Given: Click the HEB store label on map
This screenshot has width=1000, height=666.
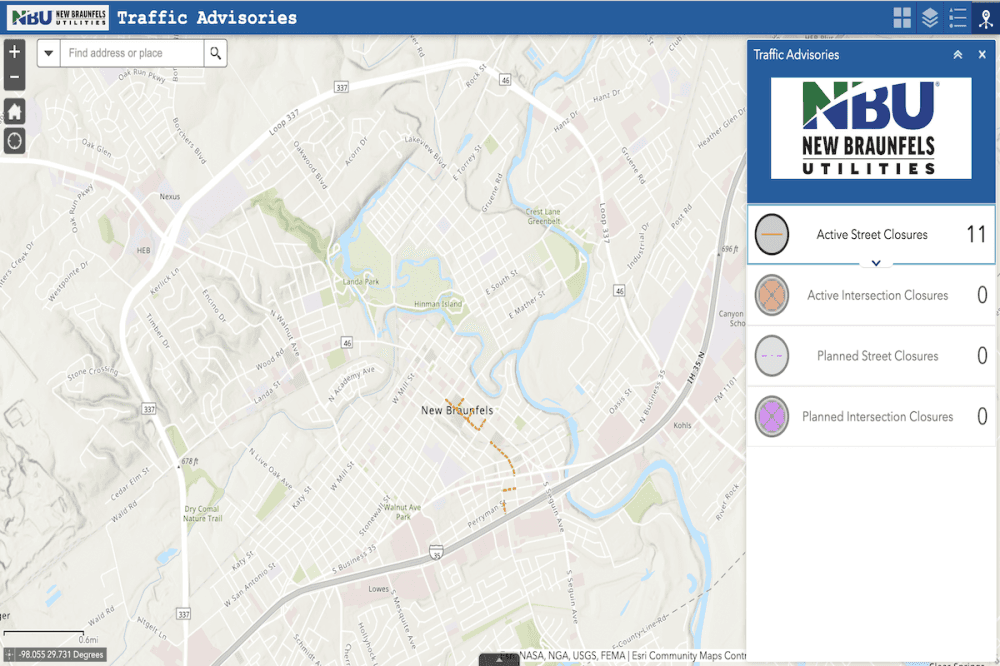Looking at the screenshot, I should (x=143, y=250).
